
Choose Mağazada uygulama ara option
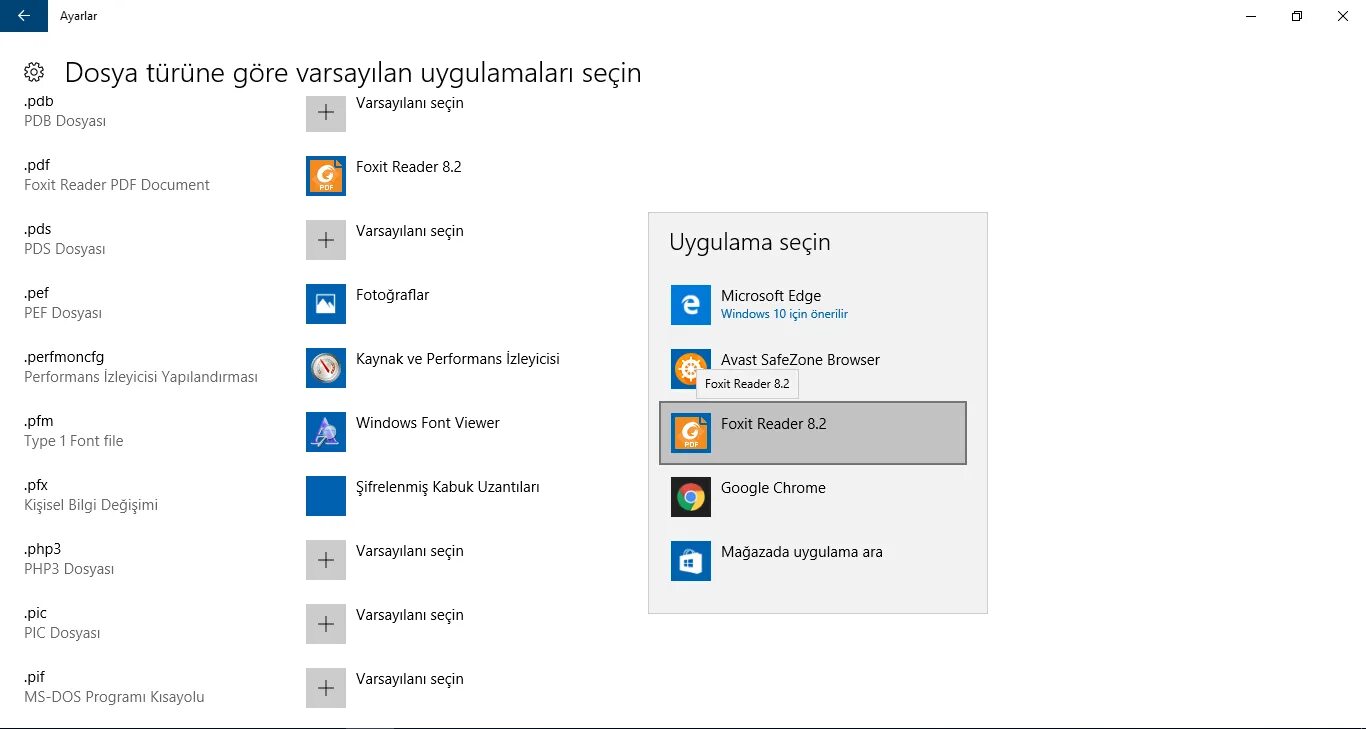(x=813, y=561)
